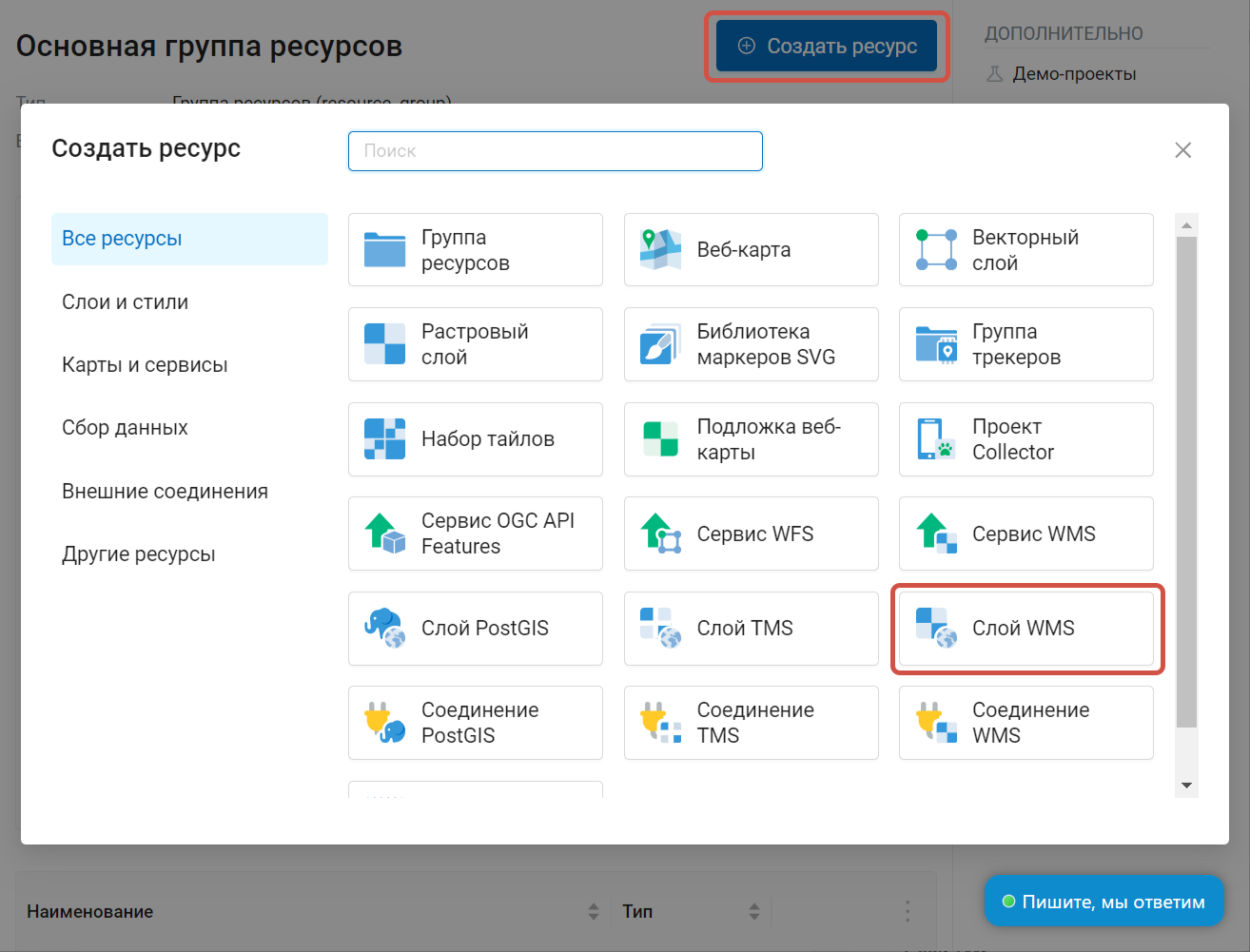Screen dimensions: 1250x952
Task: Click the resource list scrollbar thumb
Action: click(1186, 483)
